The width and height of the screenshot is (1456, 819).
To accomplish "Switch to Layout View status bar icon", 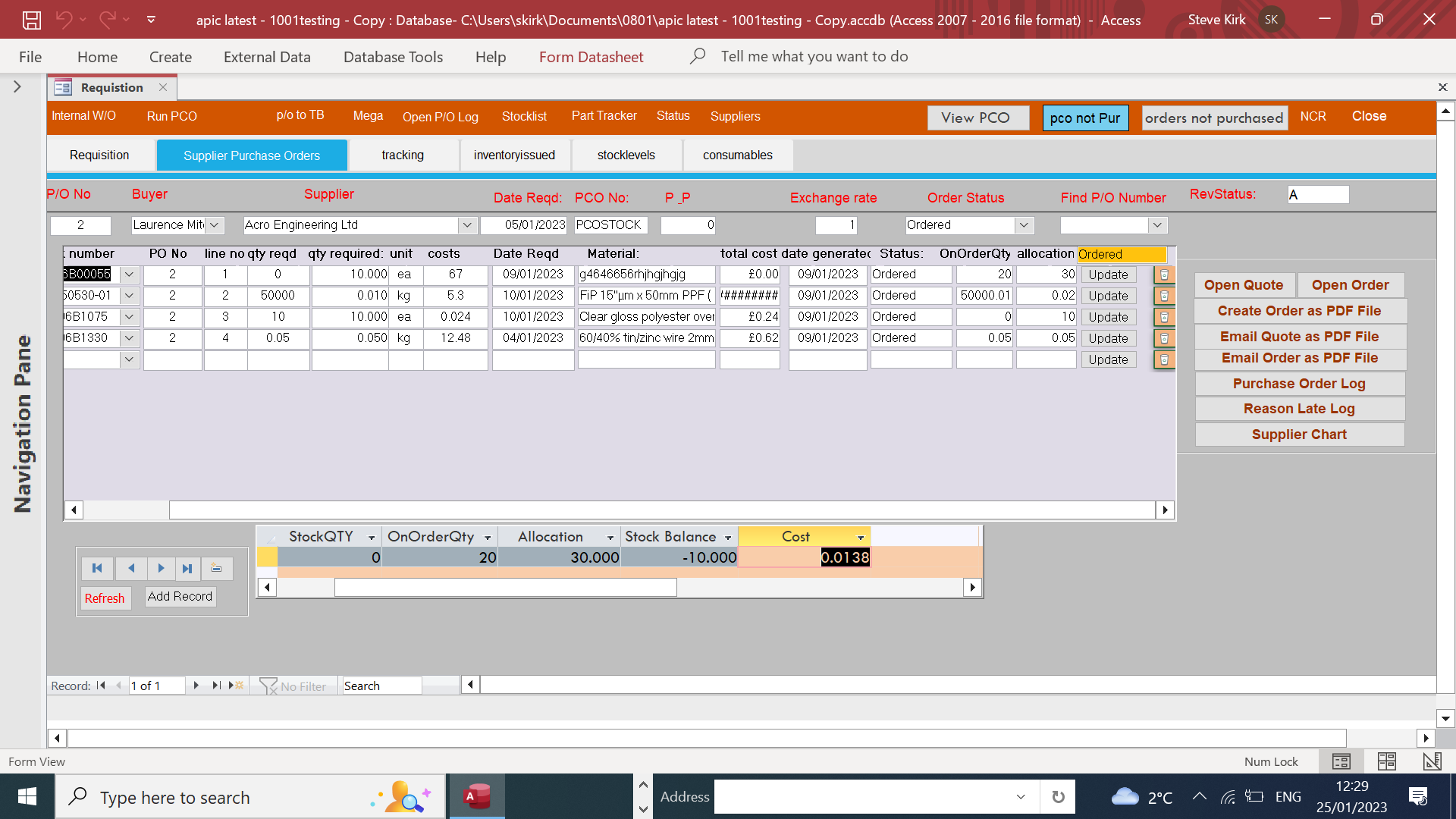I will pyautogui.click(x=1387, y=761).
